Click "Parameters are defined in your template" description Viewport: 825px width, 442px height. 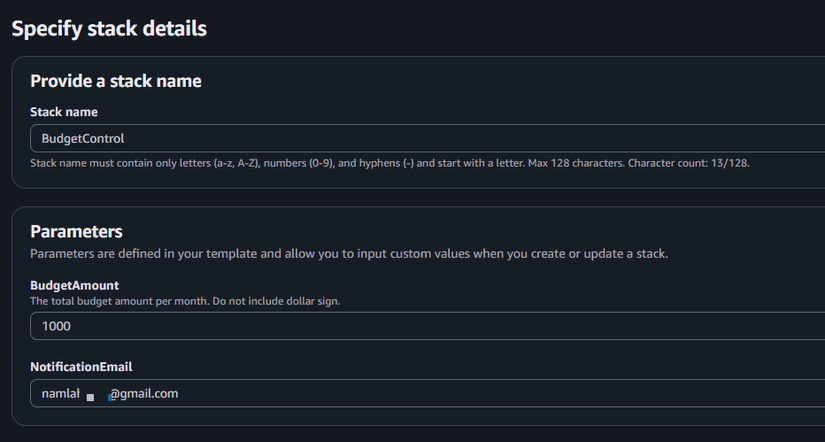[349, 254]
